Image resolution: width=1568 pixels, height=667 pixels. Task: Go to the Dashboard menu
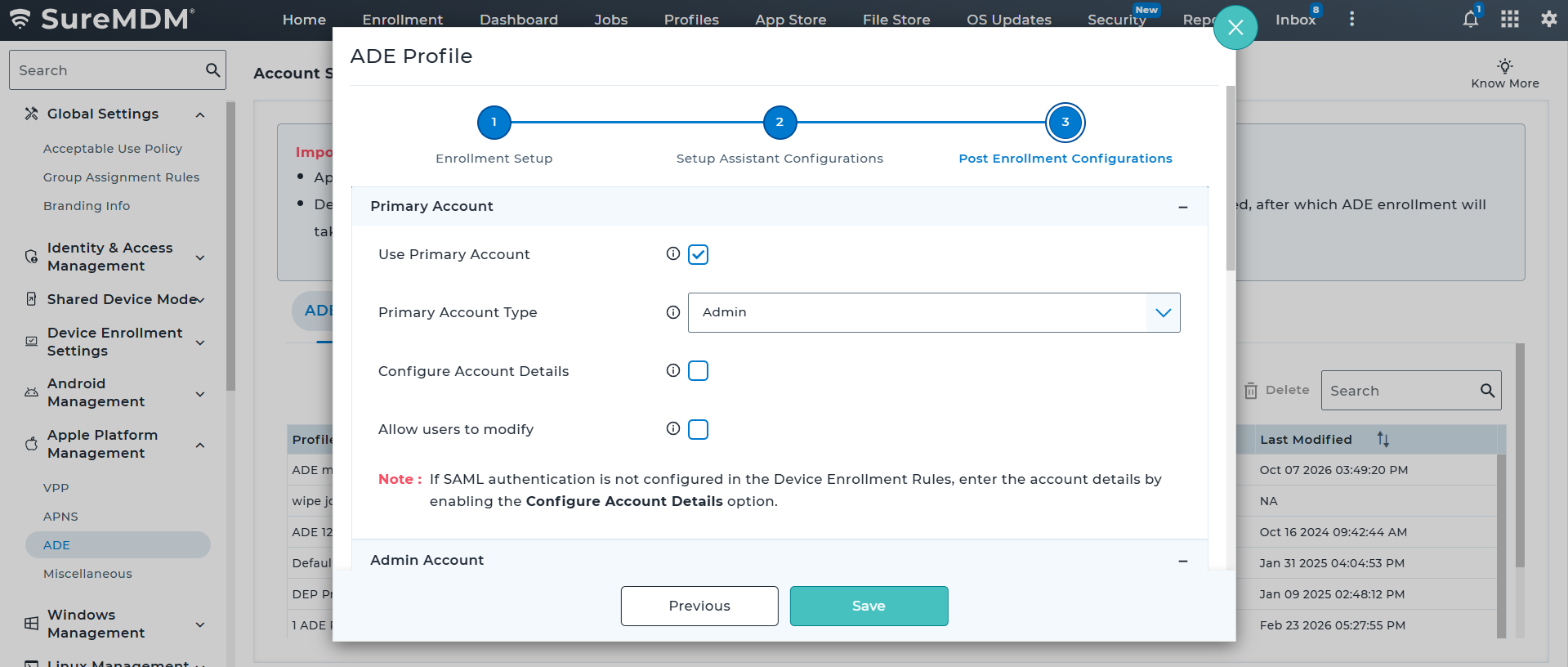pos(519,20)
